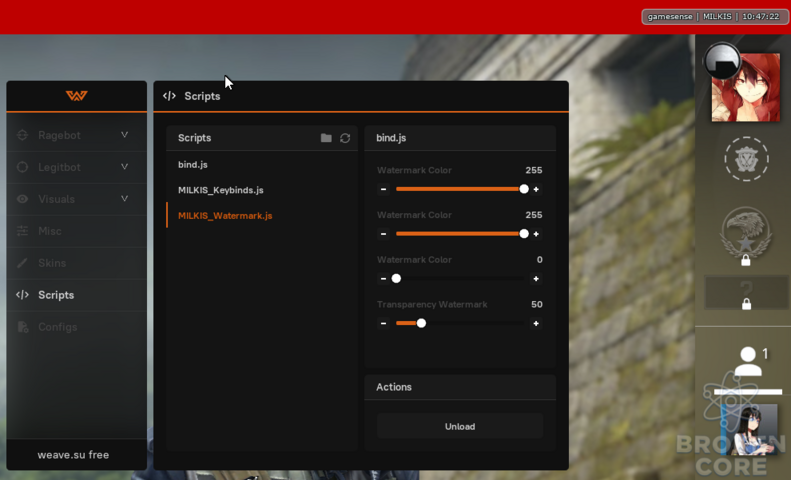
Task: Decrease third Watermark Color with minus
Action: [x=383, y=278]
